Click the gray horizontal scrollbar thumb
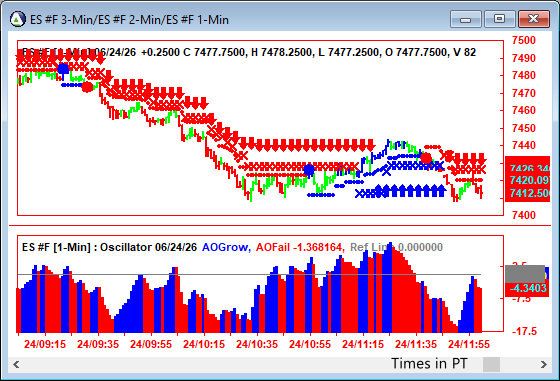560x381 pixels. [491, 364]
